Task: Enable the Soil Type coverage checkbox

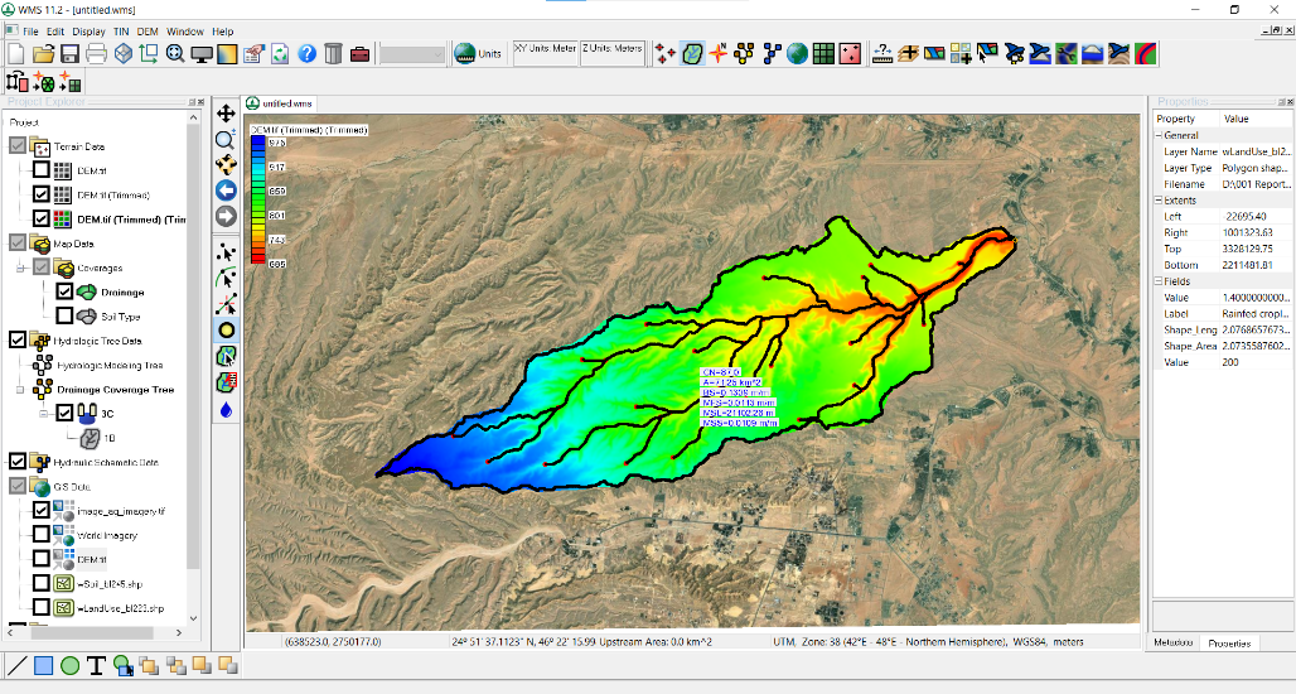Action: (65, 316)
